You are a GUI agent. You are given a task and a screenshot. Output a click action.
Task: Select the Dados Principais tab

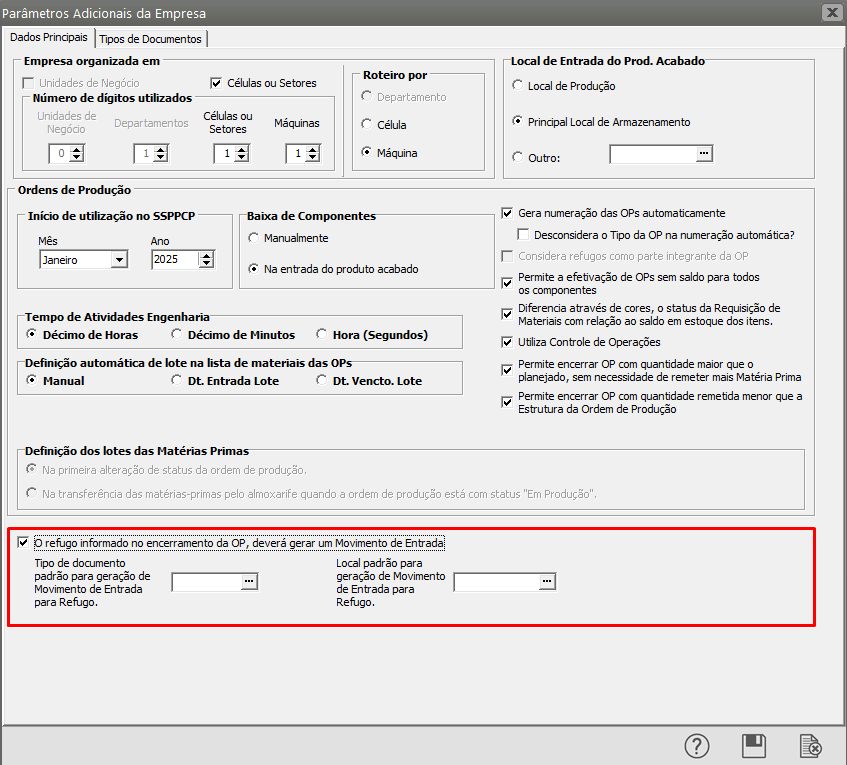[48, 37]
